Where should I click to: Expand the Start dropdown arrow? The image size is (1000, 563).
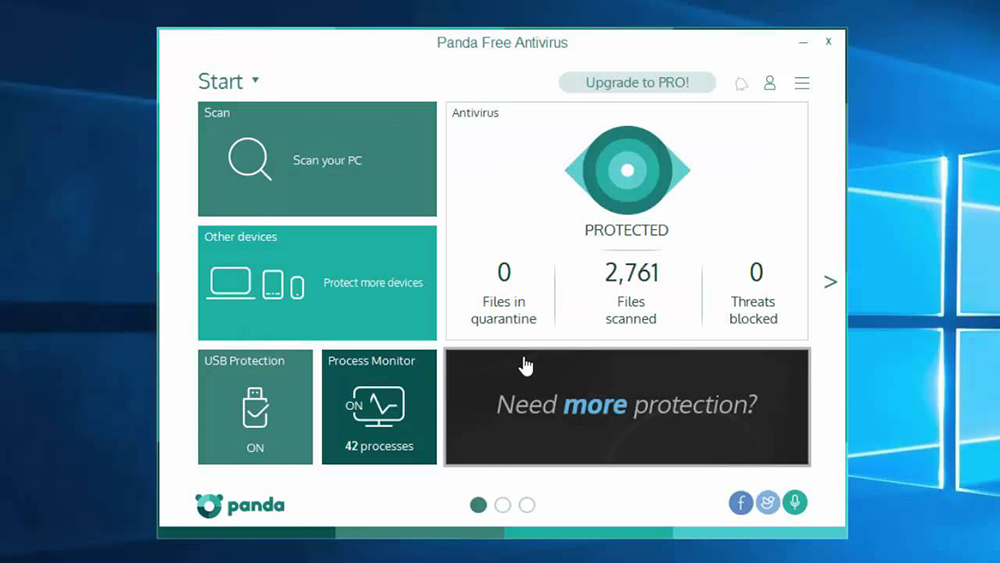[255, 80]
